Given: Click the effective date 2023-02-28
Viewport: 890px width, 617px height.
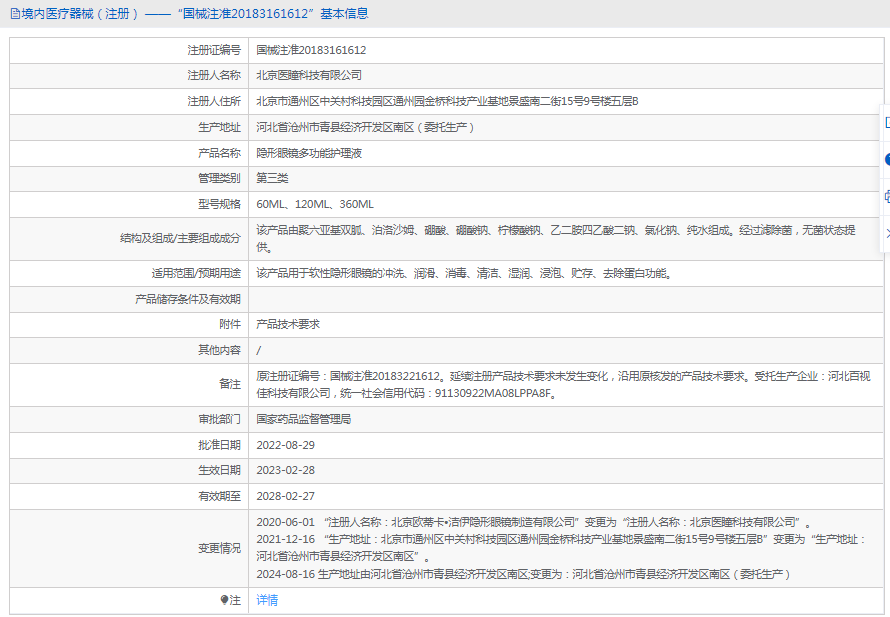Looking at the screenshot, I should 285,470.
